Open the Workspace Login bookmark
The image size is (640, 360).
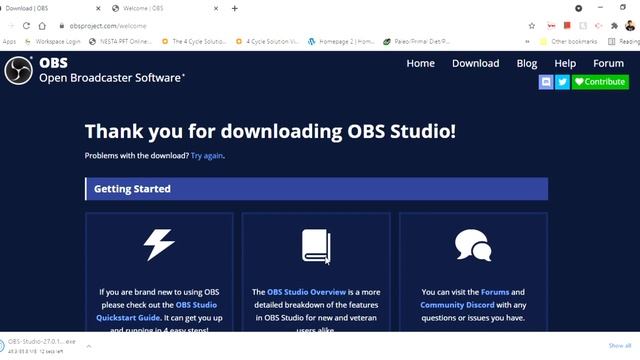(53, 42)
